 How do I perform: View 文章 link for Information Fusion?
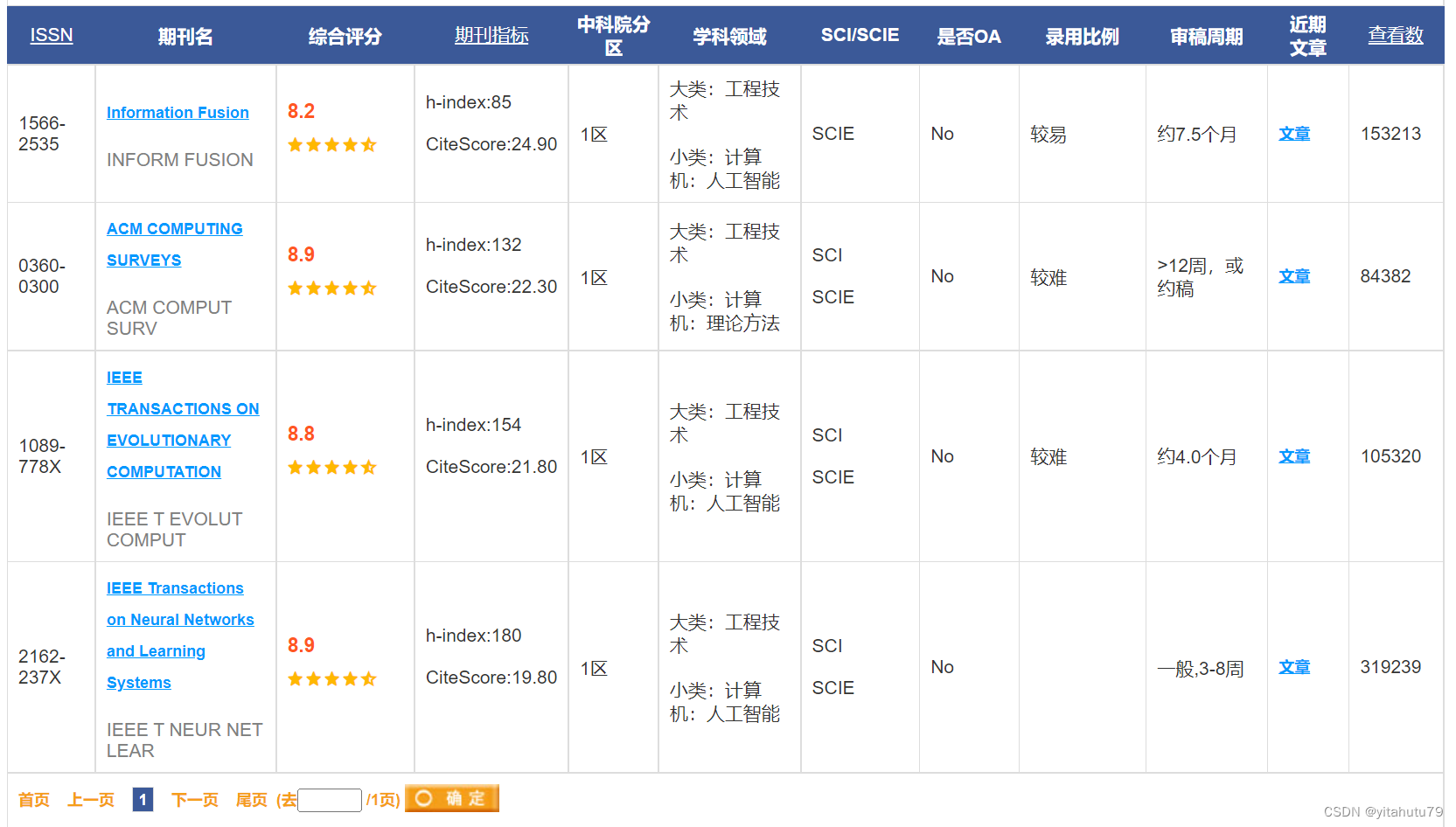(1294, 134)
